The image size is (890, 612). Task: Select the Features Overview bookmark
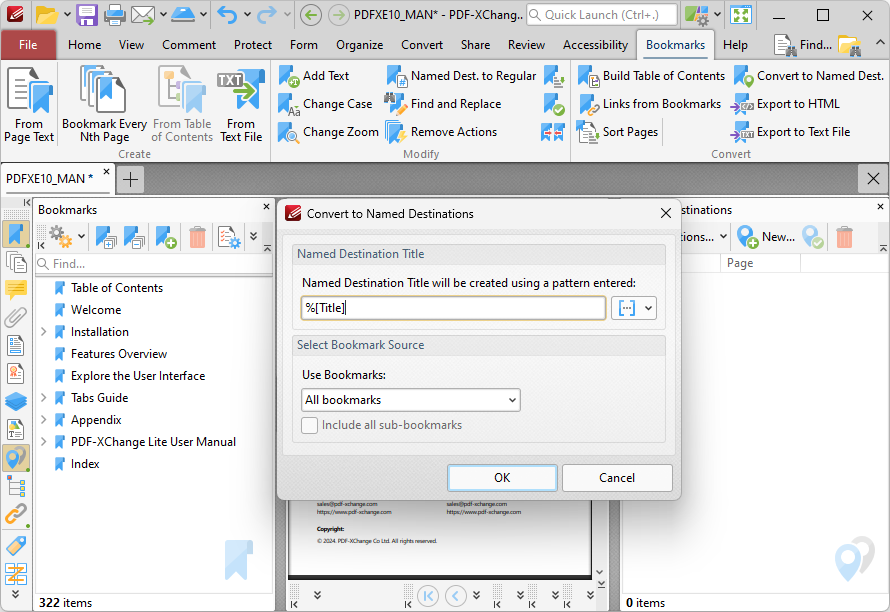119,354
